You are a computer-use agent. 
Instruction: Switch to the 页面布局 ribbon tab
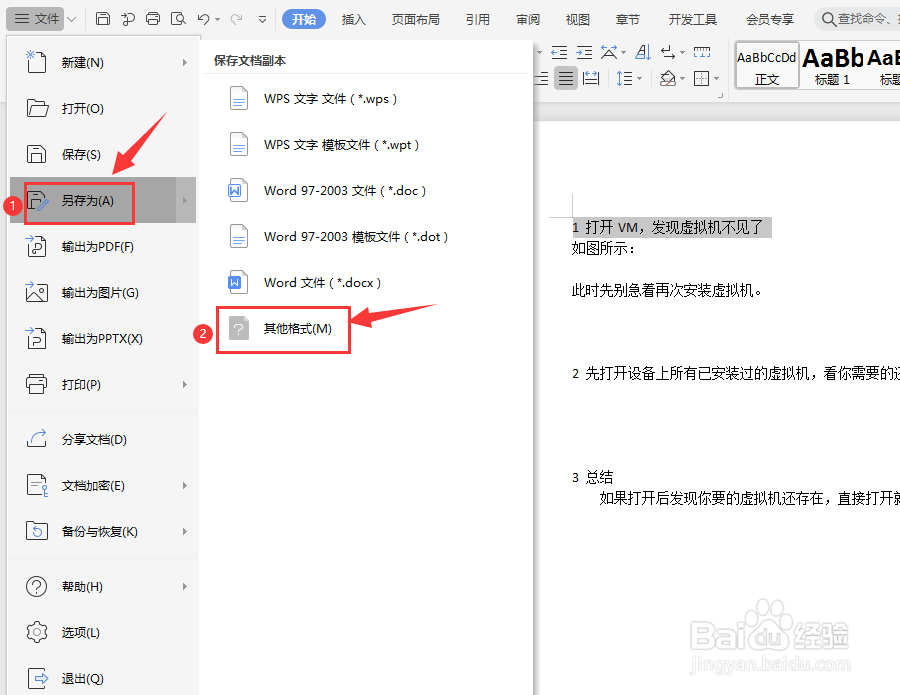(x=416, y=20)
